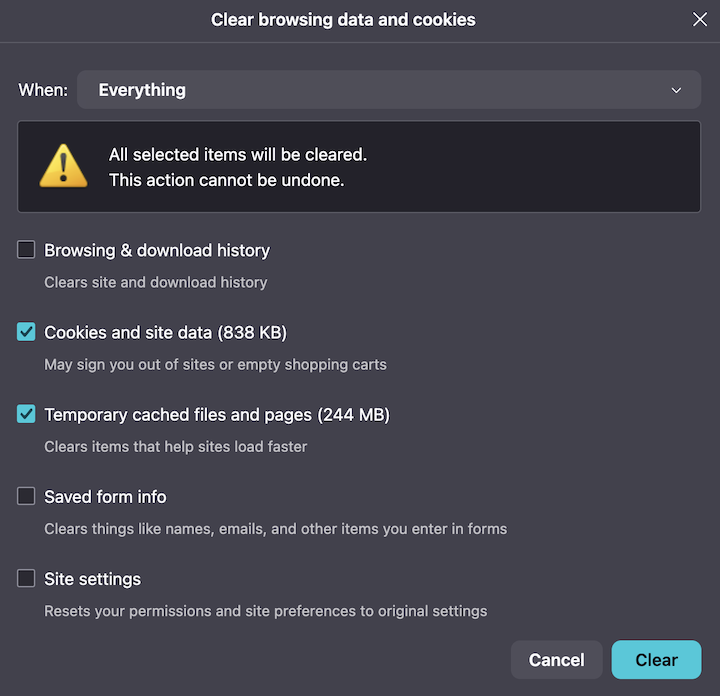Uncheck Cookies and site data checkbox
The image size is (720, 696).
26,332
